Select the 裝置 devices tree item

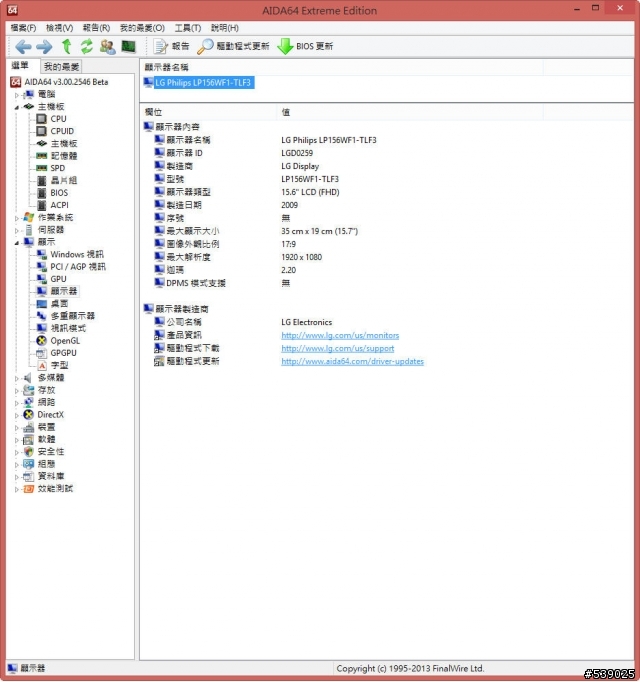click(x=47, y=427)
